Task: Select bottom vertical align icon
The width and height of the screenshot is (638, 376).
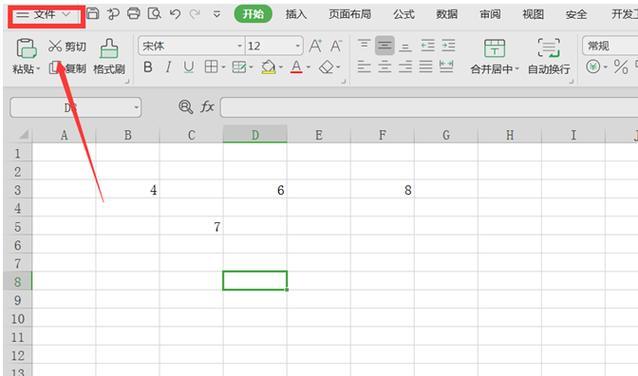Action: click(405, 46)
